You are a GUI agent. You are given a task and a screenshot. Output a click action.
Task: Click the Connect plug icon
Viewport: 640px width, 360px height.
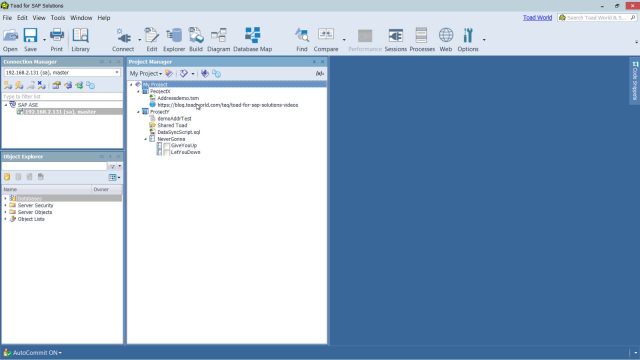123,36
